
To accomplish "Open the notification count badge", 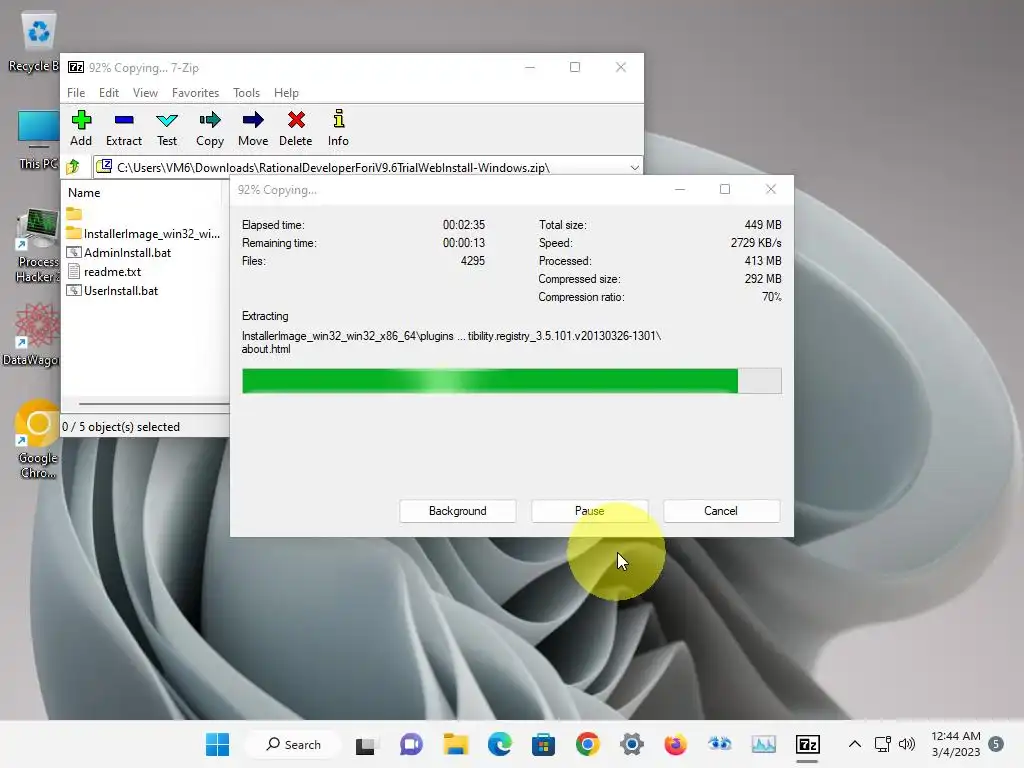I will click(996, 744).
